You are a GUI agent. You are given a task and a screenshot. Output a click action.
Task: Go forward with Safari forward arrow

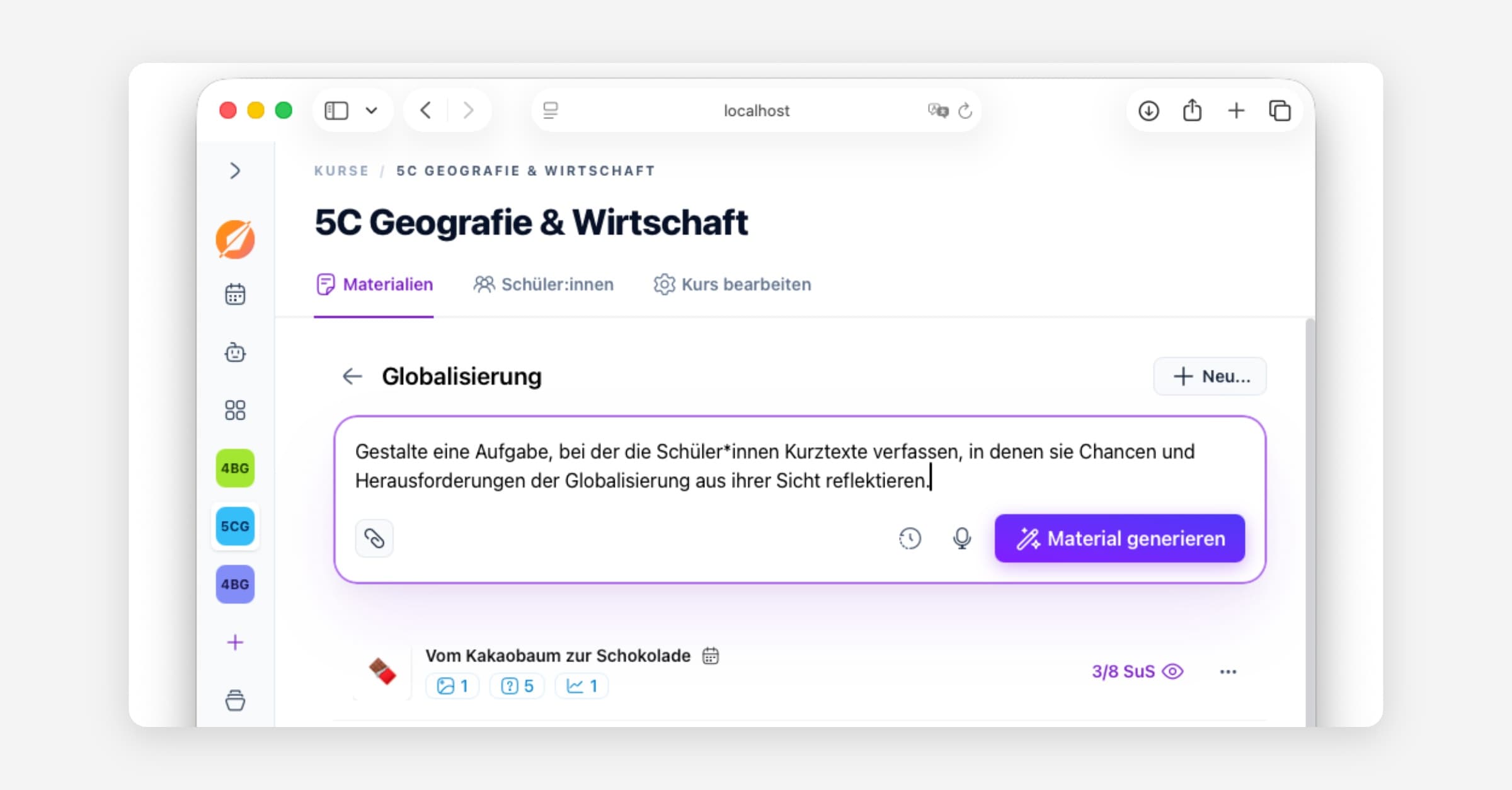[x=468, y=111]
